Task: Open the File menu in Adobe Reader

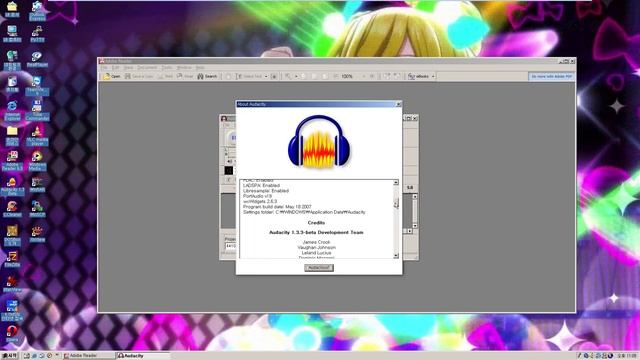Action: pyautogui.click(x=104, y=67)
